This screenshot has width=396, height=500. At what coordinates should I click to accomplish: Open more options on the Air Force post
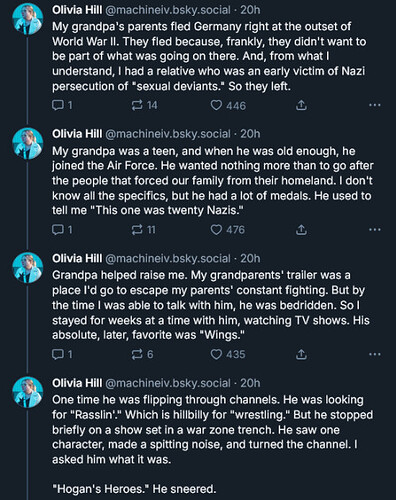pos(375,230)
